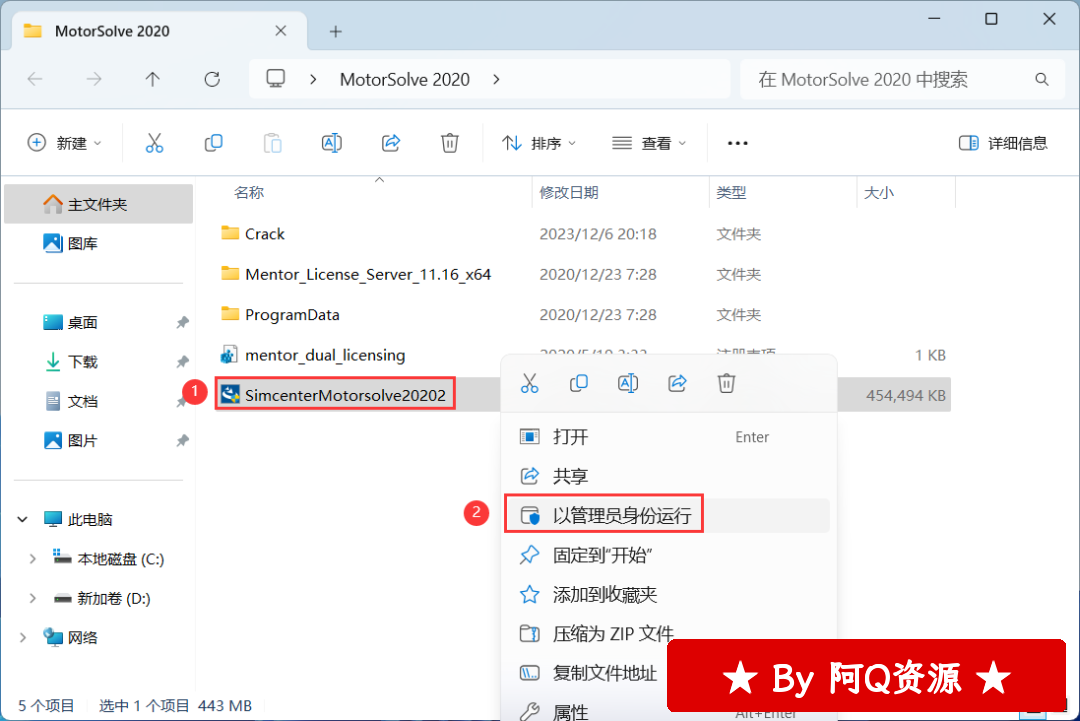Click the 选中 1 个项目 443 MB status text

[x=176, y=706]
